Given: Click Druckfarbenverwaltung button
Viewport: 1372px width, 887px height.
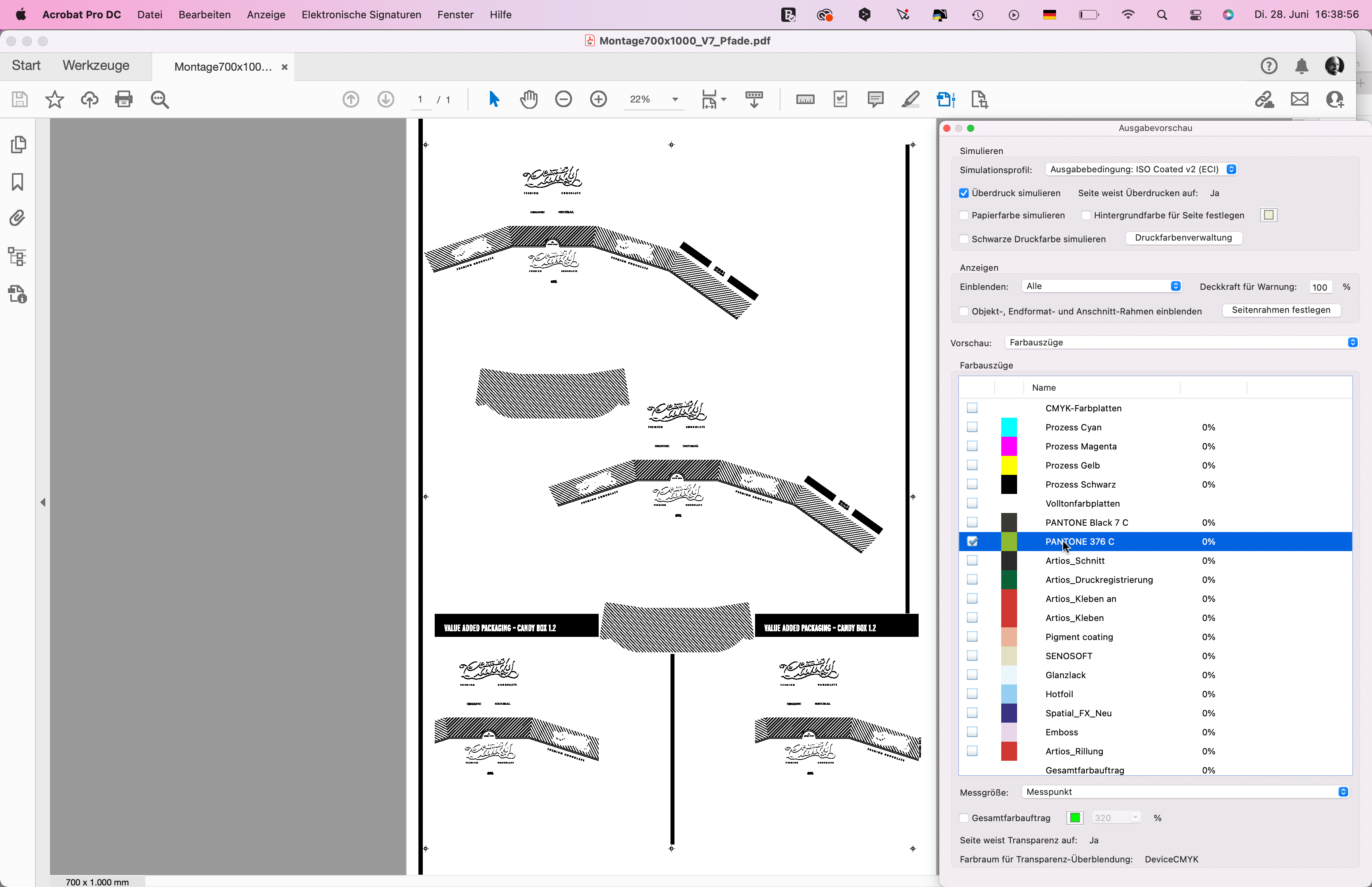Looking at the screenshot, I should (x=1184, y=238).
